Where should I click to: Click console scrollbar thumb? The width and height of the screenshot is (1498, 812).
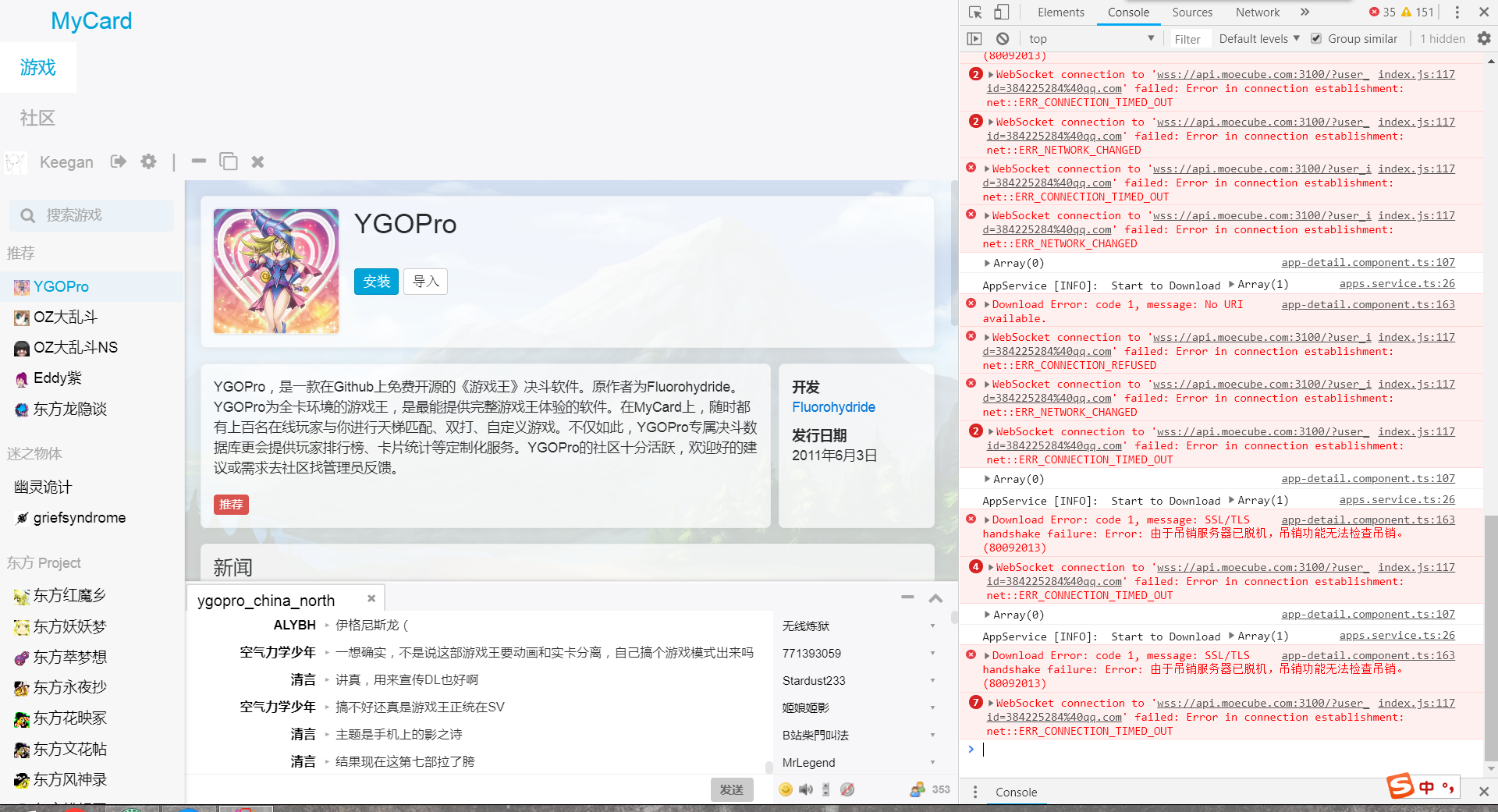(1491, 638)
